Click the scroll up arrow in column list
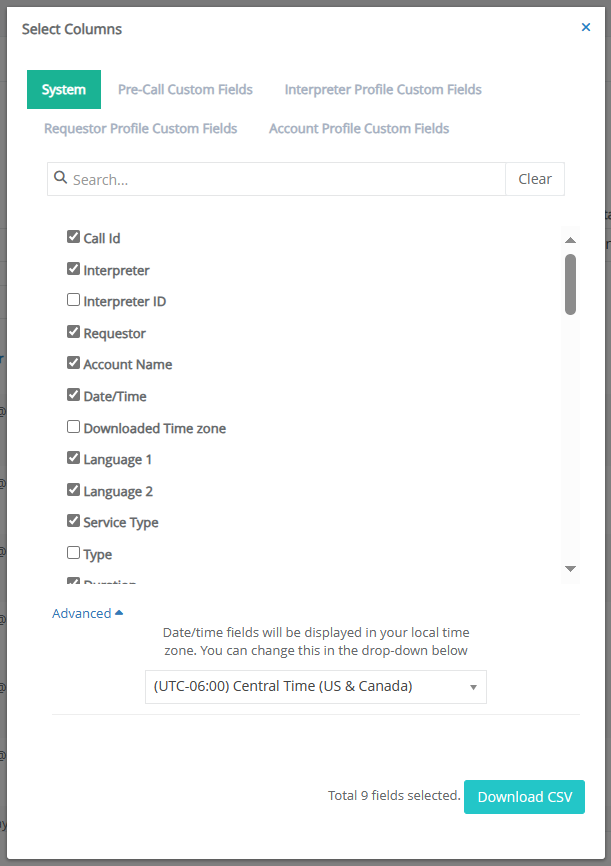 tap(571, 240)
